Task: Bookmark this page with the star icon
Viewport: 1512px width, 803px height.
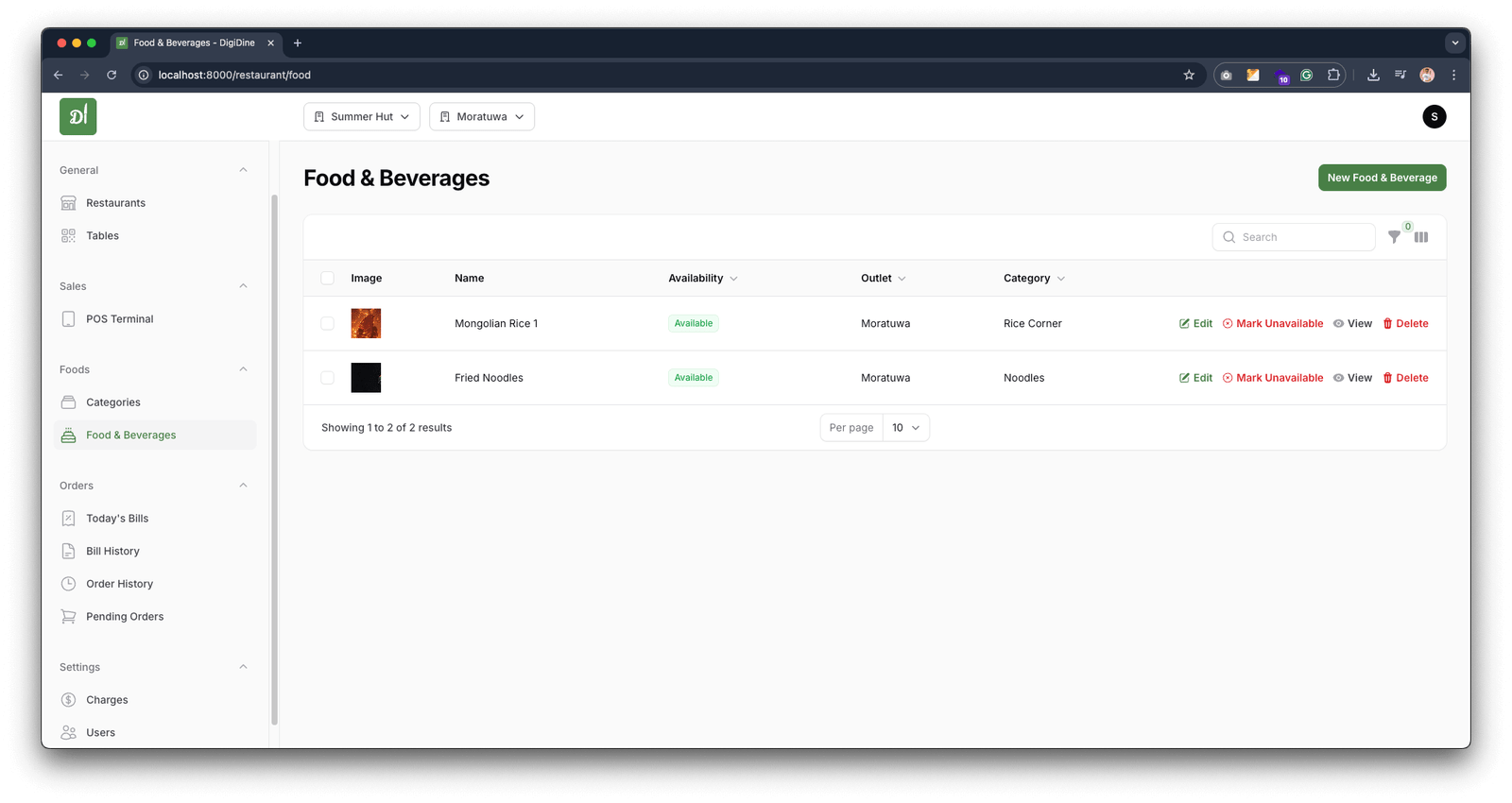Action: pyautogui.click(x=1189, y=75)
